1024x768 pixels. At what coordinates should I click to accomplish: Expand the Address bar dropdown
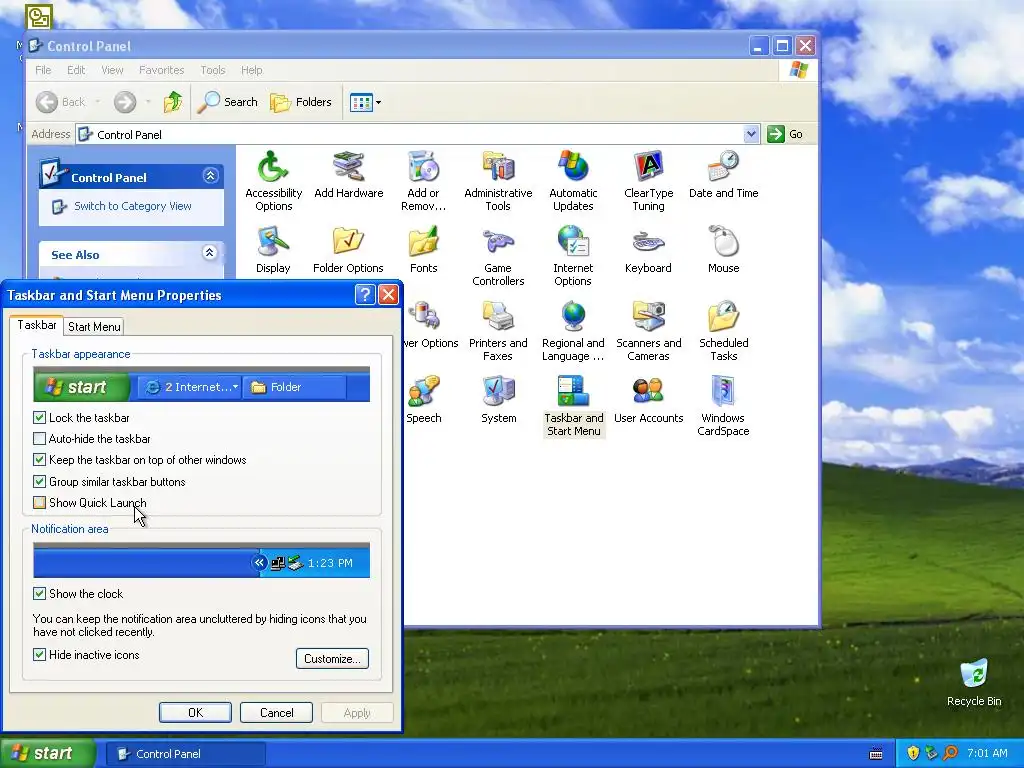tap(751, 134)
